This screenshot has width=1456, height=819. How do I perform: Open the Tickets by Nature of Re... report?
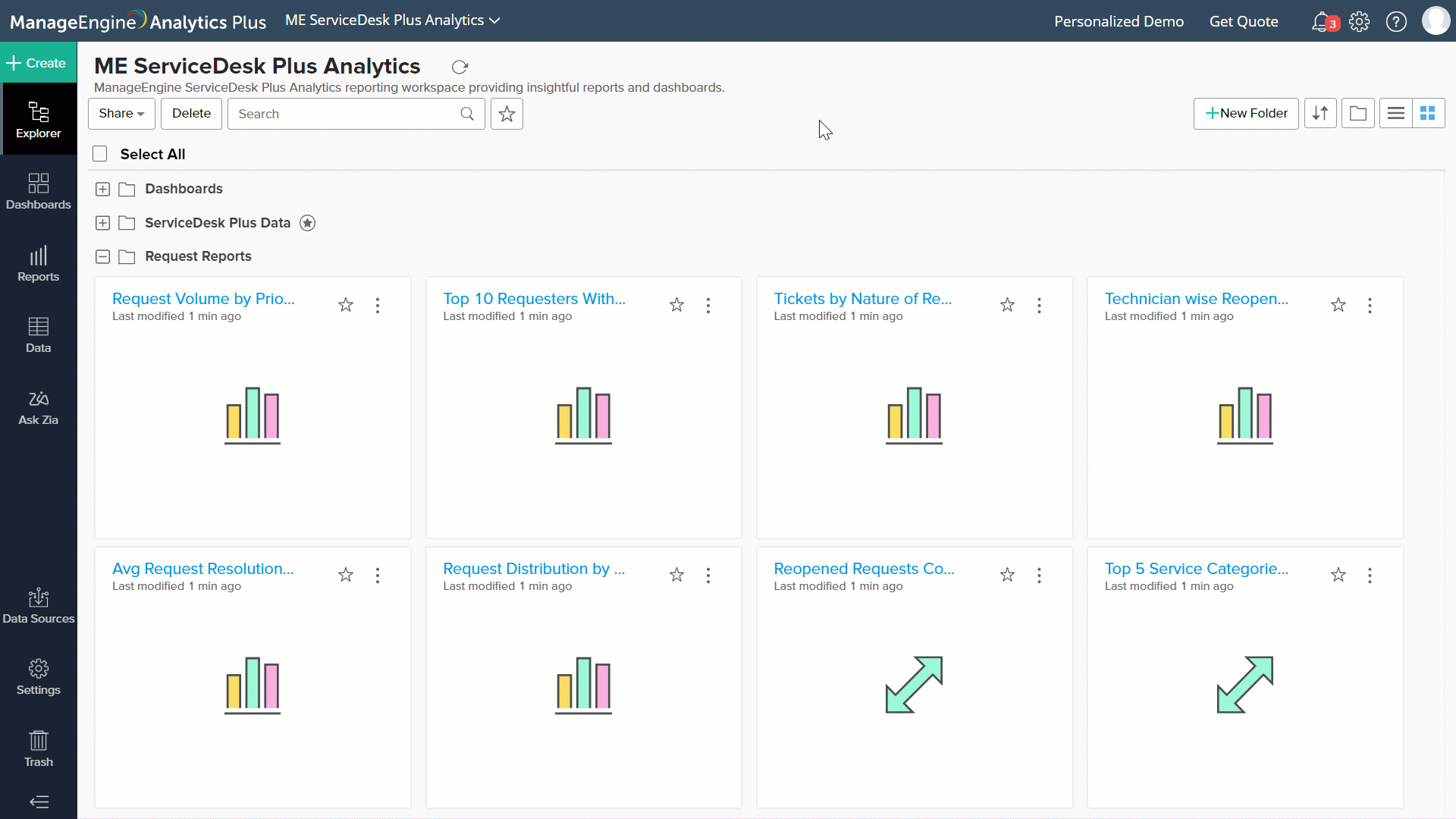(x=862, y=299)
